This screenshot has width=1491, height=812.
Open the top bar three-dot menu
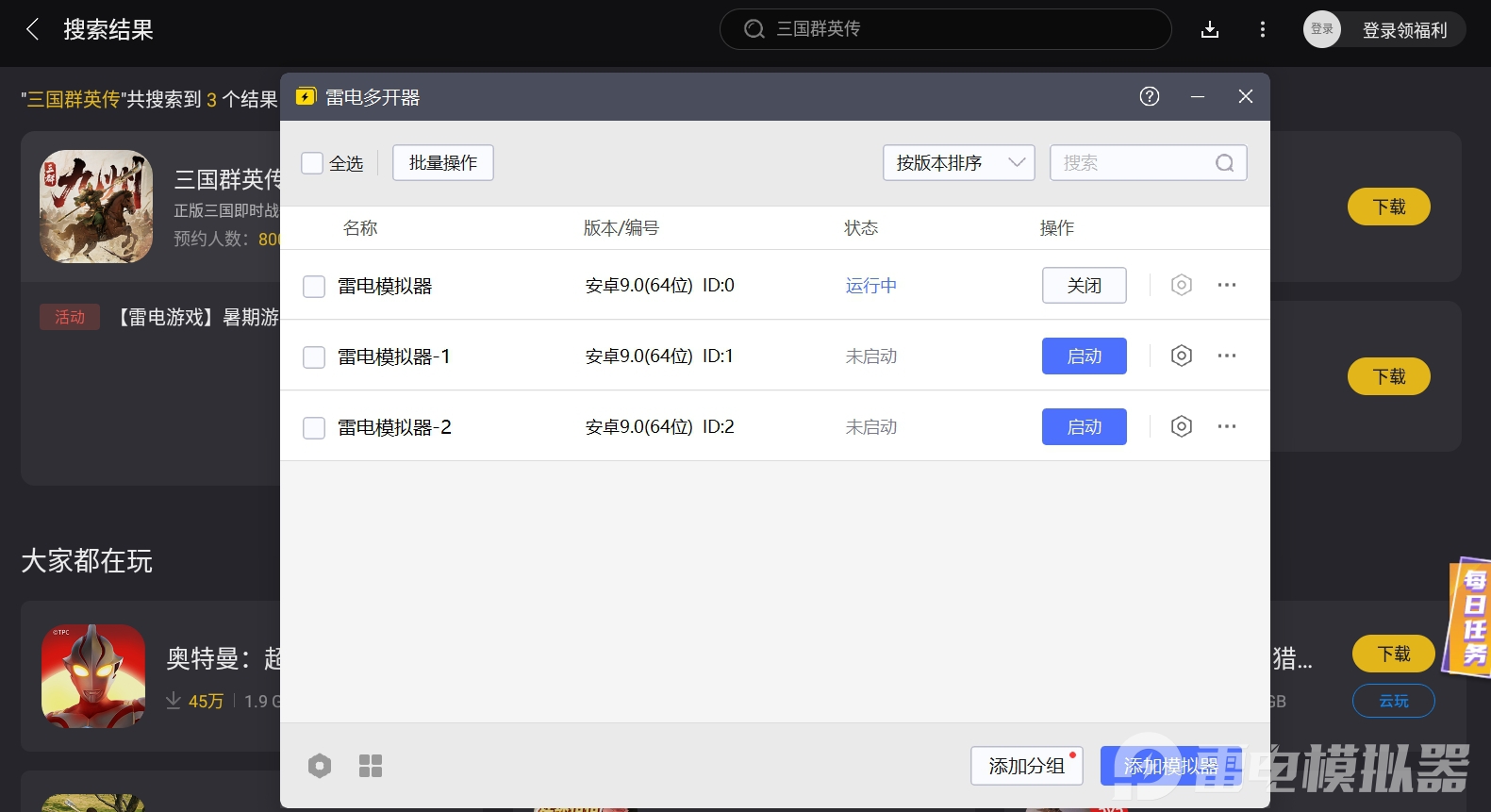1262,29
